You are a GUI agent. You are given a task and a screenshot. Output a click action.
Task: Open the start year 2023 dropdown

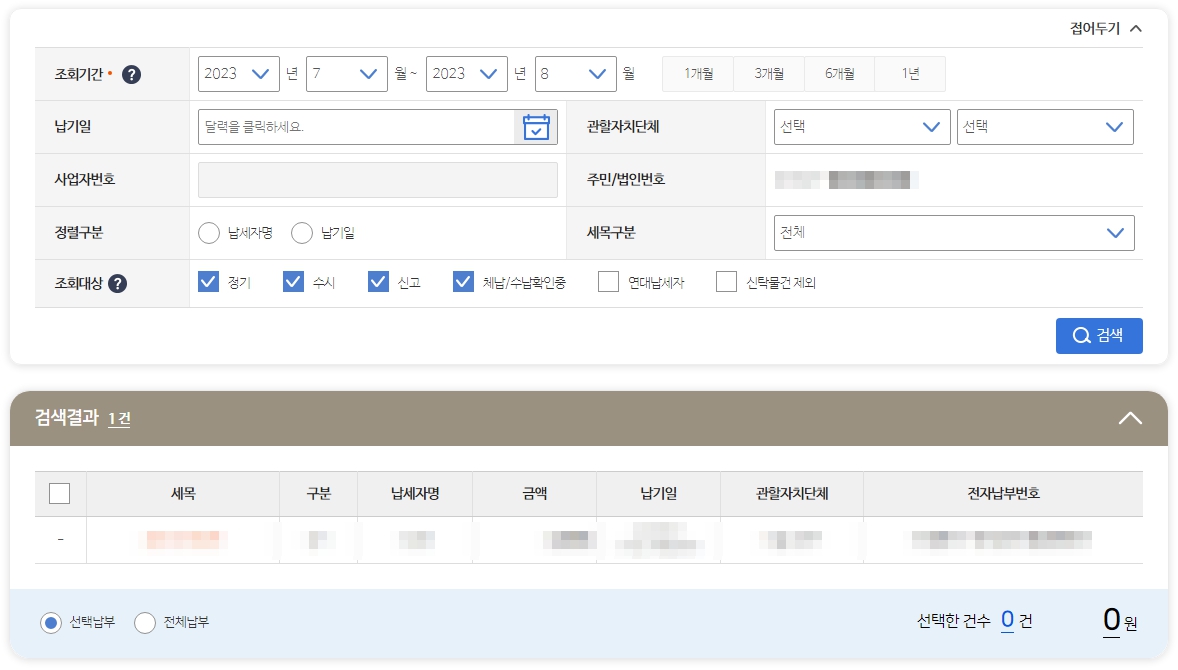[x=238, y=73]
